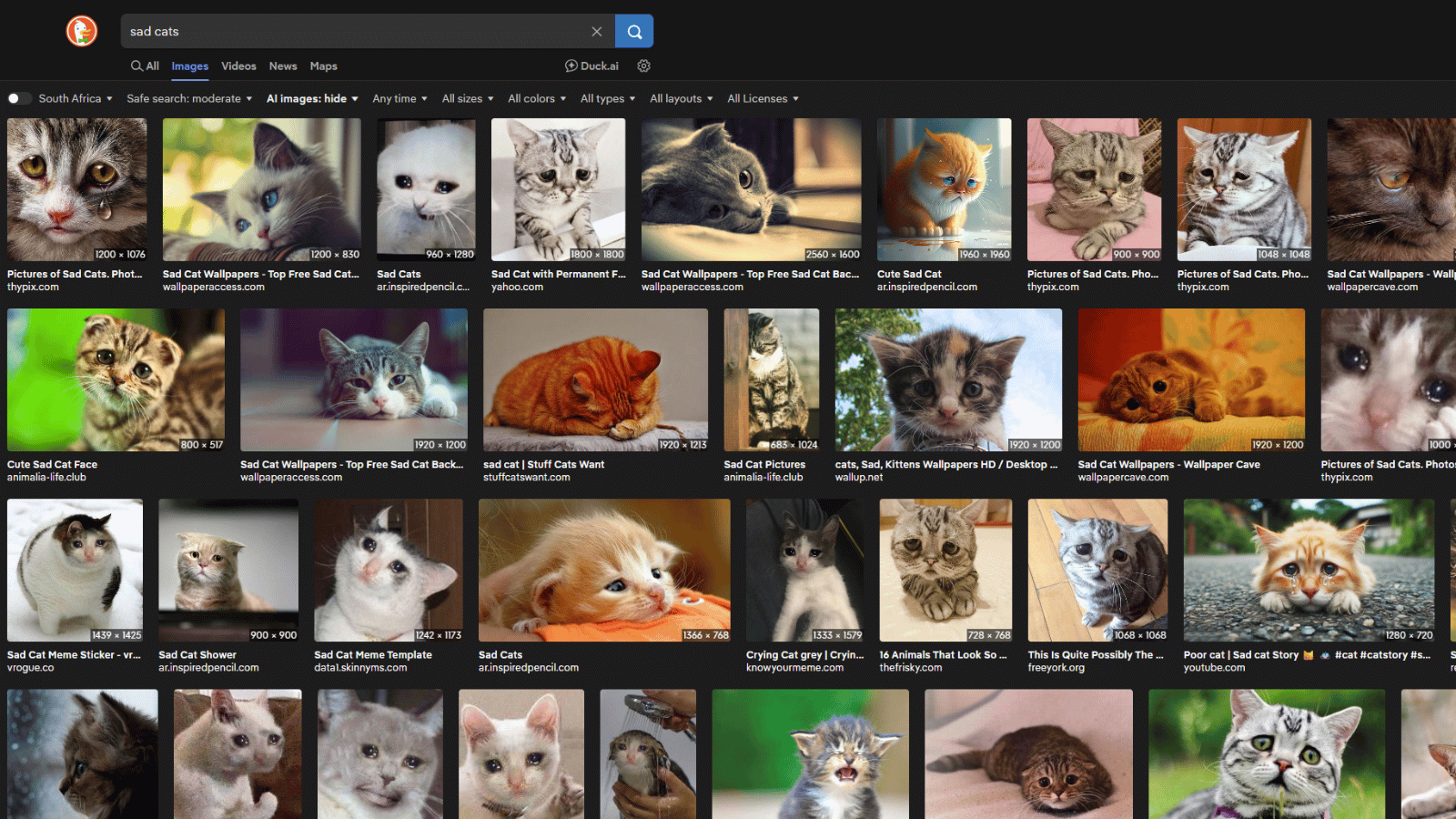Expand the All Licenses dropdown
Screen dimensions: 1456x819
pos(763,99)
